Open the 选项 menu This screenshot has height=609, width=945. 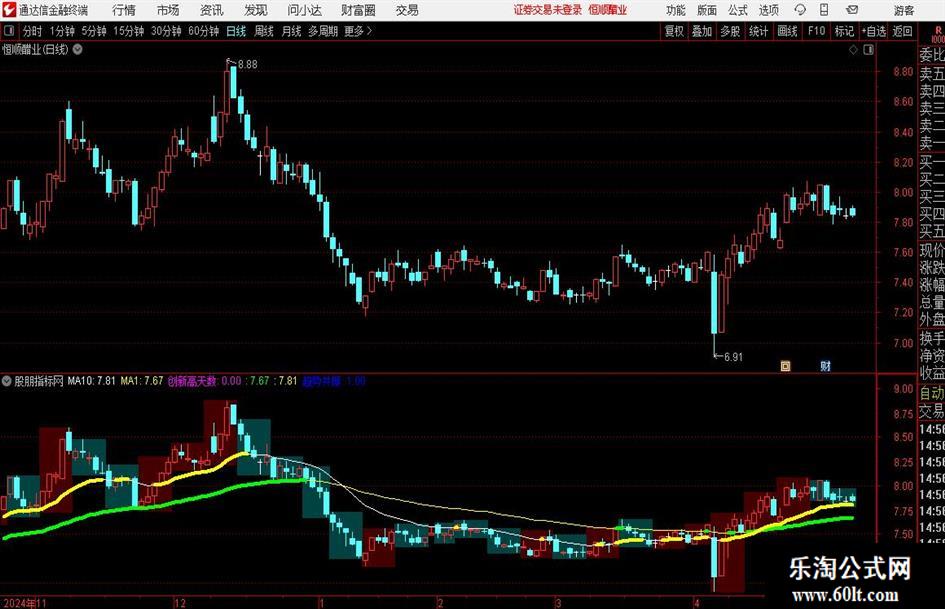click(x=768, y=10)
